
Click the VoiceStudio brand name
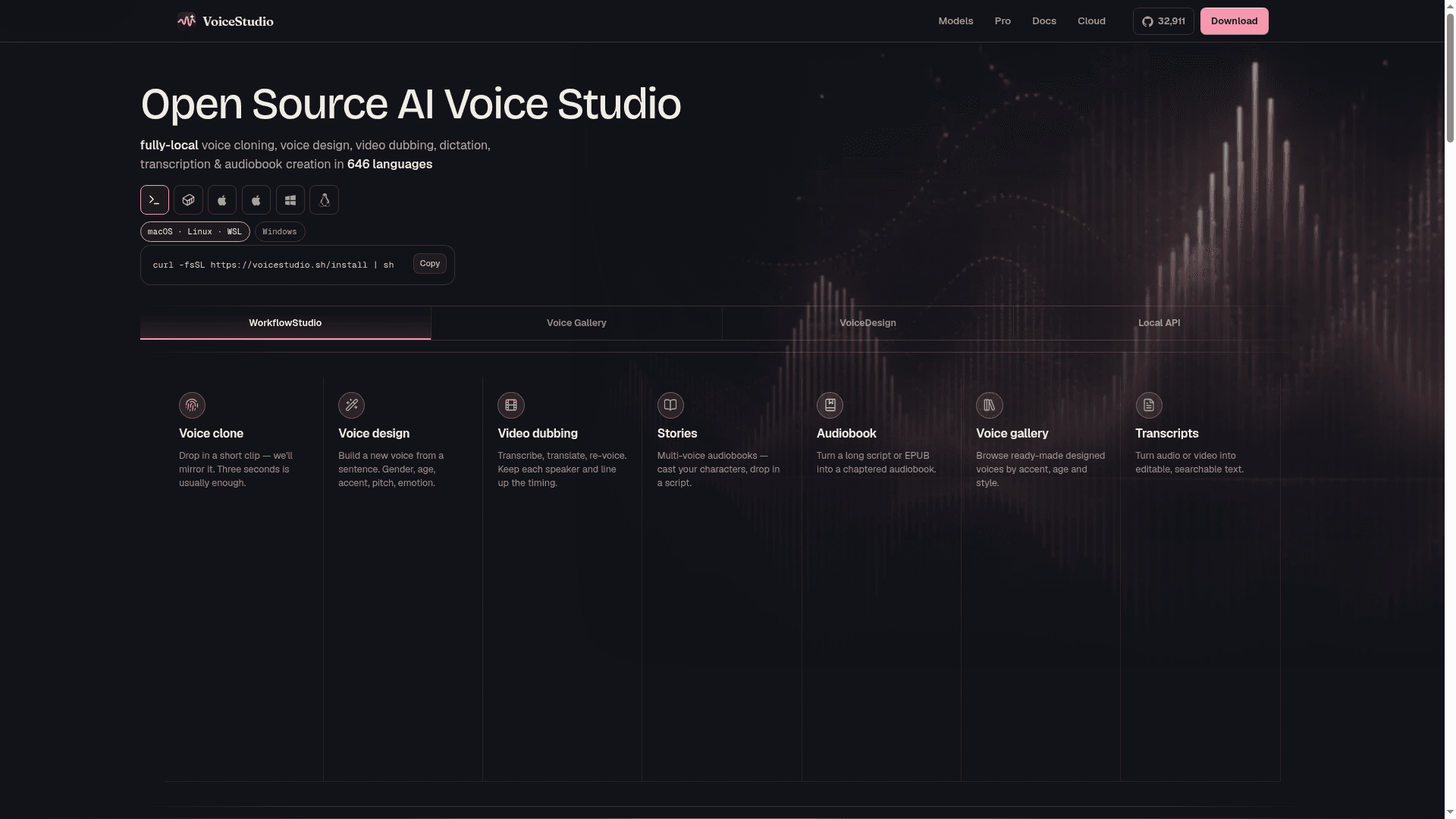(238, 21)
